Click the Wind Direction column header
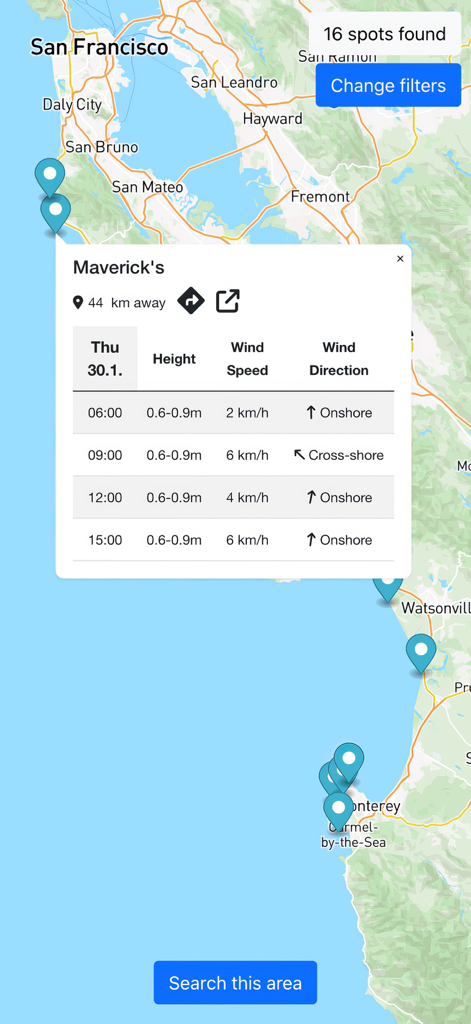The image size is (471, 1024). (x=339, y=359)
